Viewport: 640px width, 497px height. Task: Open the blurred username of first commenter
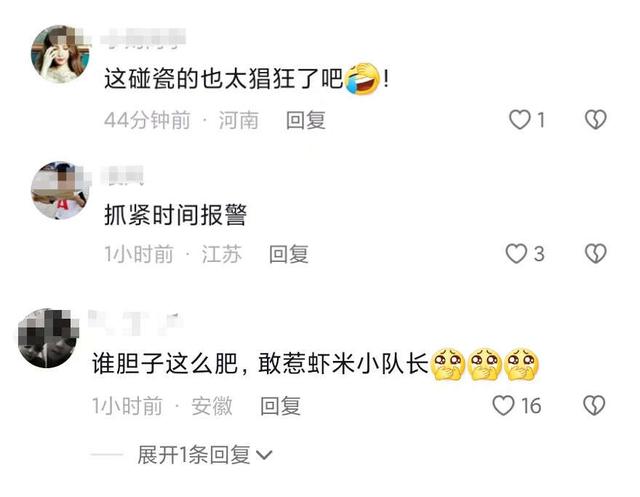(x=144, y=38)
